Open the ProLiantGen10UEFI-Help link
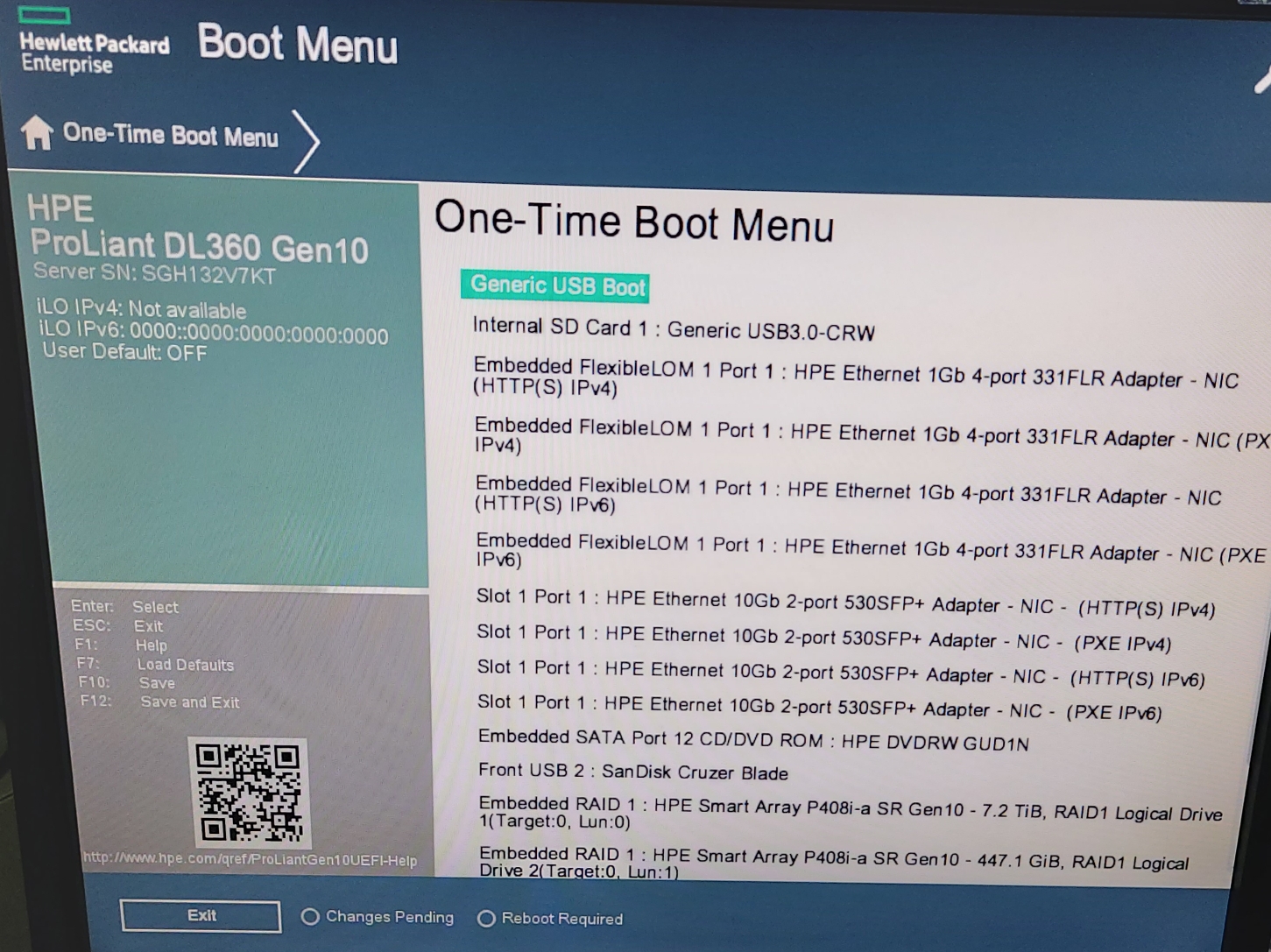The width and height of the screenshot is (1271, 952). pos(250,859)
